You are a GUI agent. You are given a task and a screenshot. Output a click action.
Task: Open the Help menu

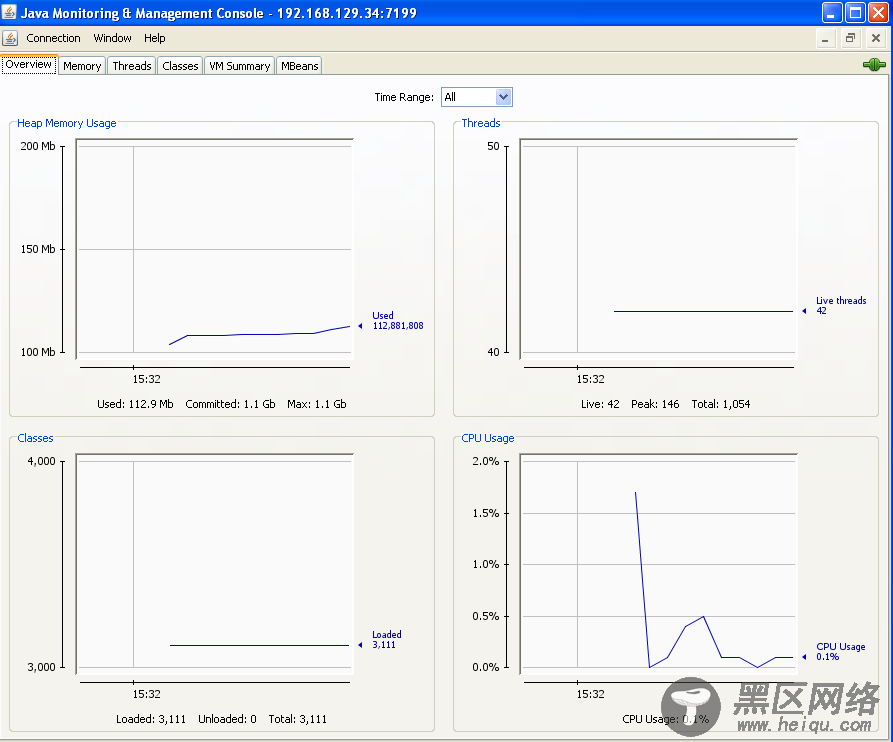(x=154, y=38)
